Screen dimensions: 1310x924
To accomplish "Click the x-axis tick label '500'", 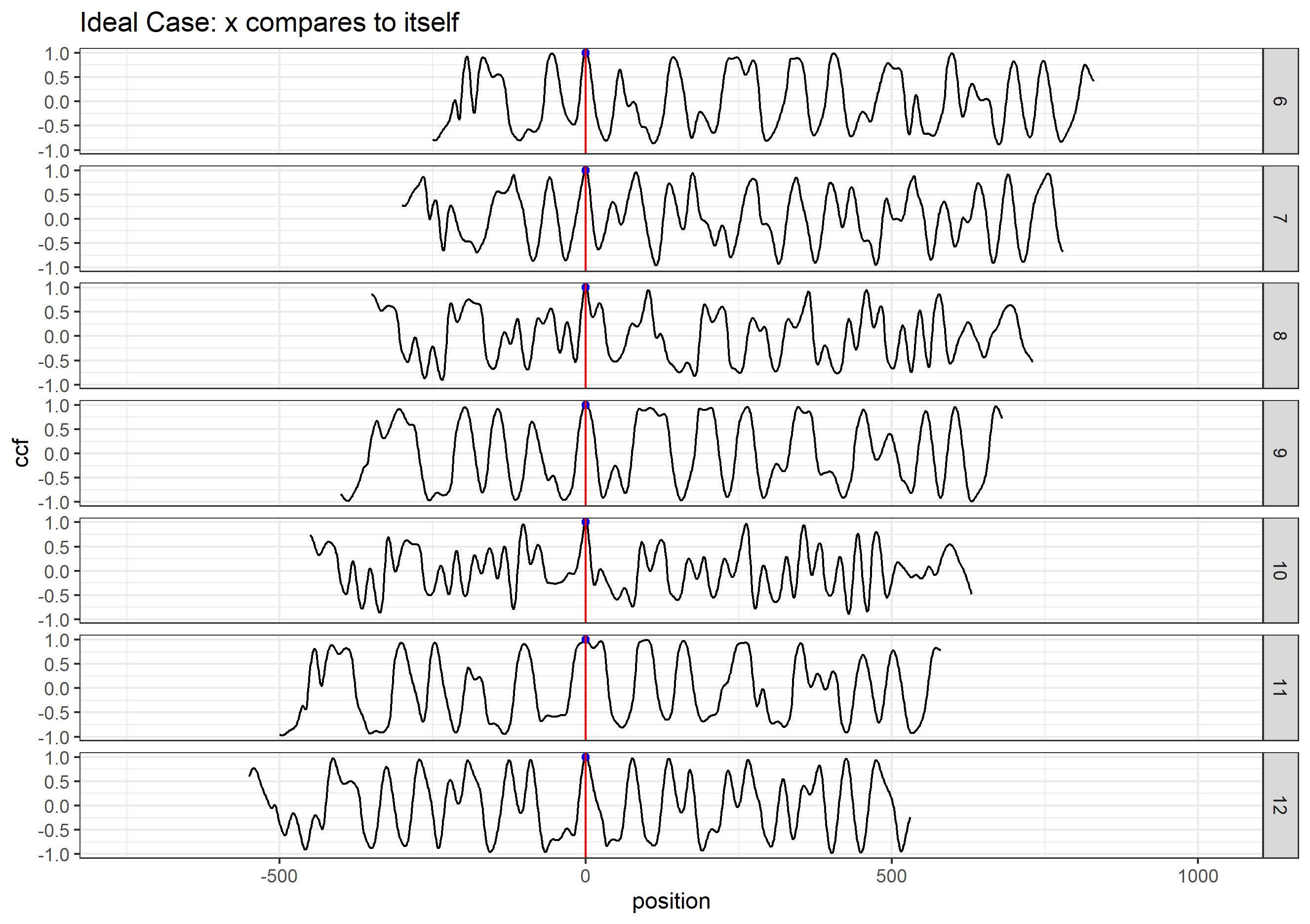I will pyautogui.click(x=891, y=876).
